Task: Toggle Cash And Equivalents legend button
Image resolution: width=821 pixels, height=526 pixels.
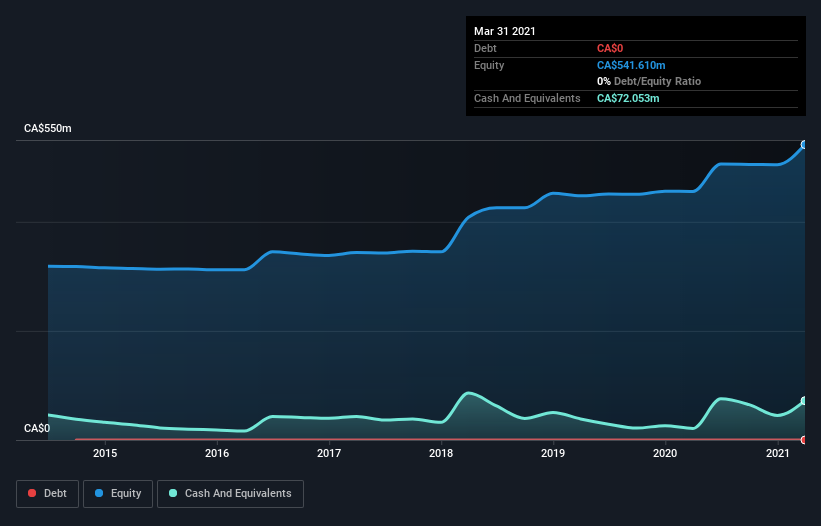Action: pyautogui.click(x=230, y=494)
